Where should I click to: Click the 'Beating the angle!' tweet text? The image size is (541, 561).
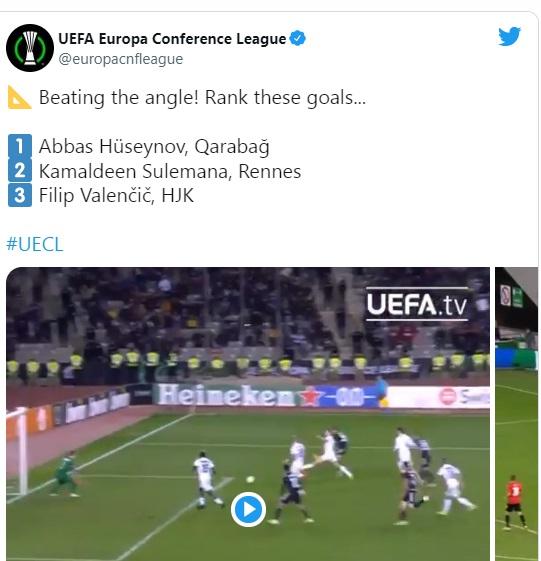[x=203, y=98]
